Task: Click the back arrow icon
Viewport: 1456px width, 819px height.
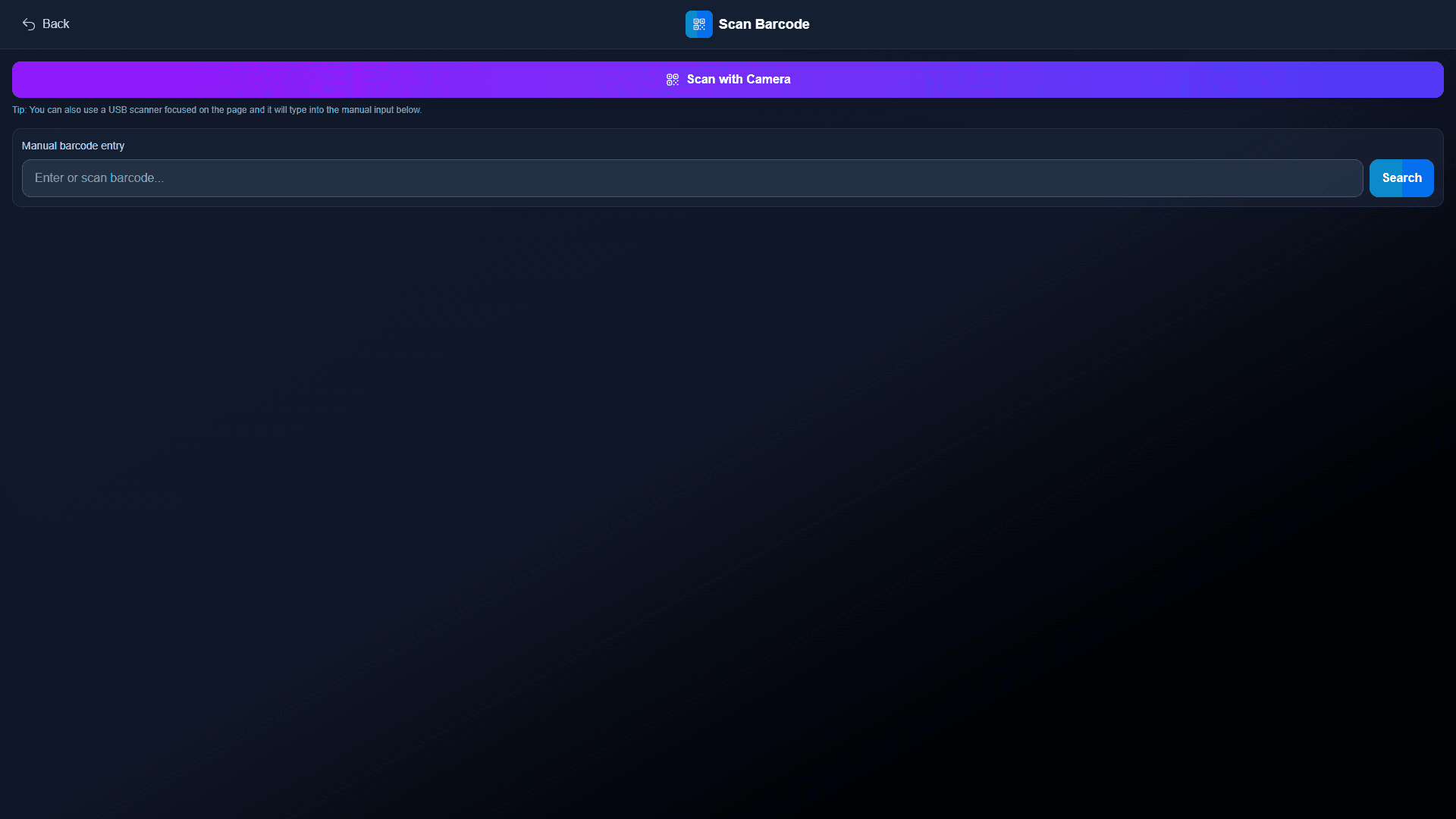Action: point(29,24)
